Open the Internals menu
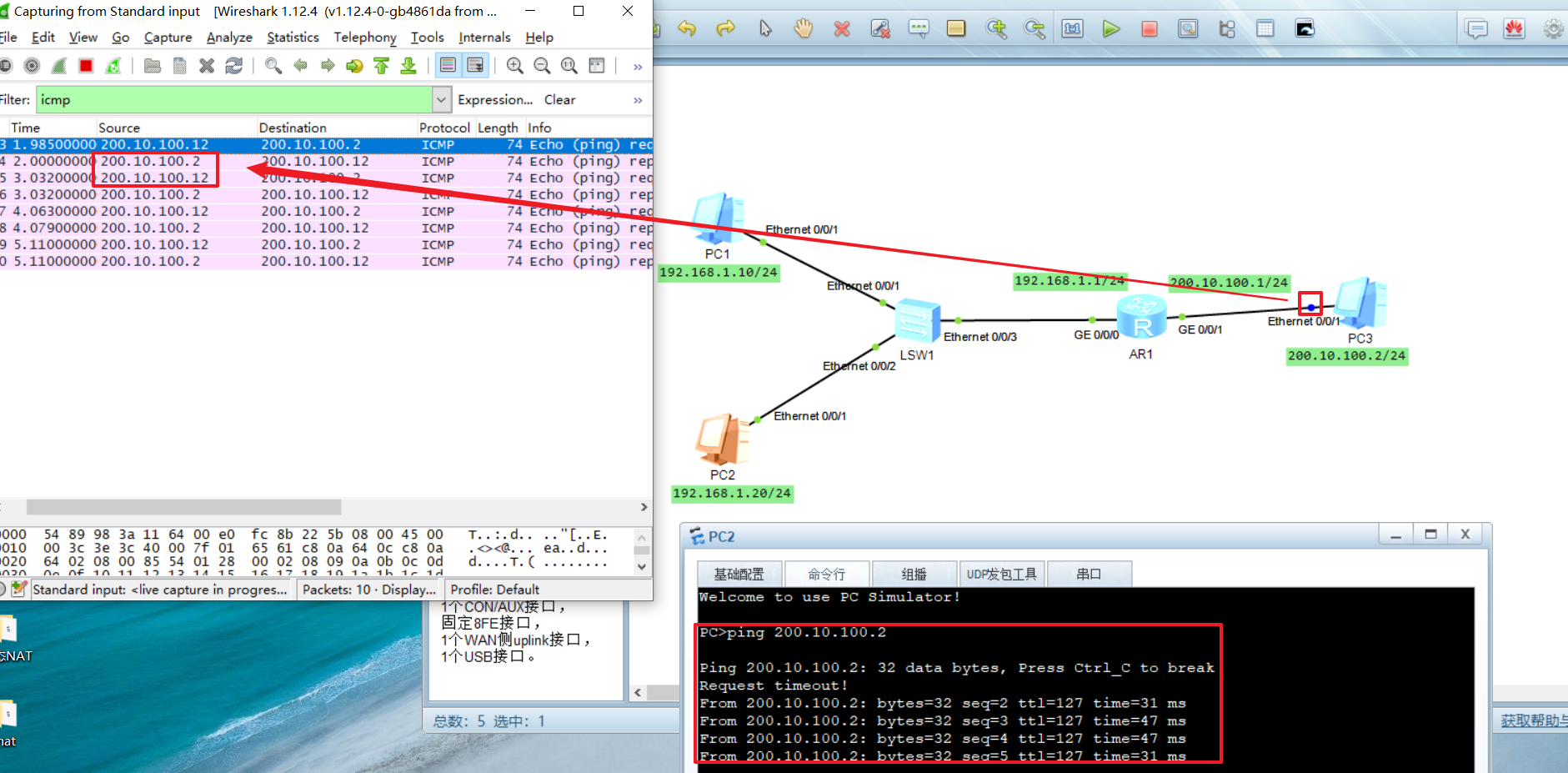1568x773 pixels. coord(484,38)
